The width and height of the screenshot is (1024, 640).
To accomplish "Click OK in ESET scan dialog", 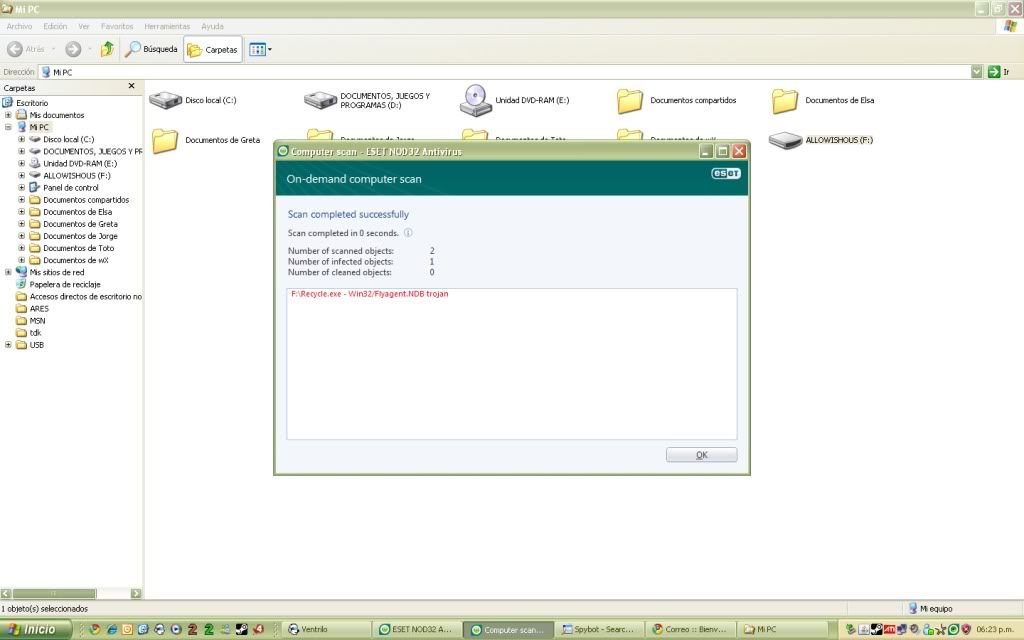I will pos(701,455).
